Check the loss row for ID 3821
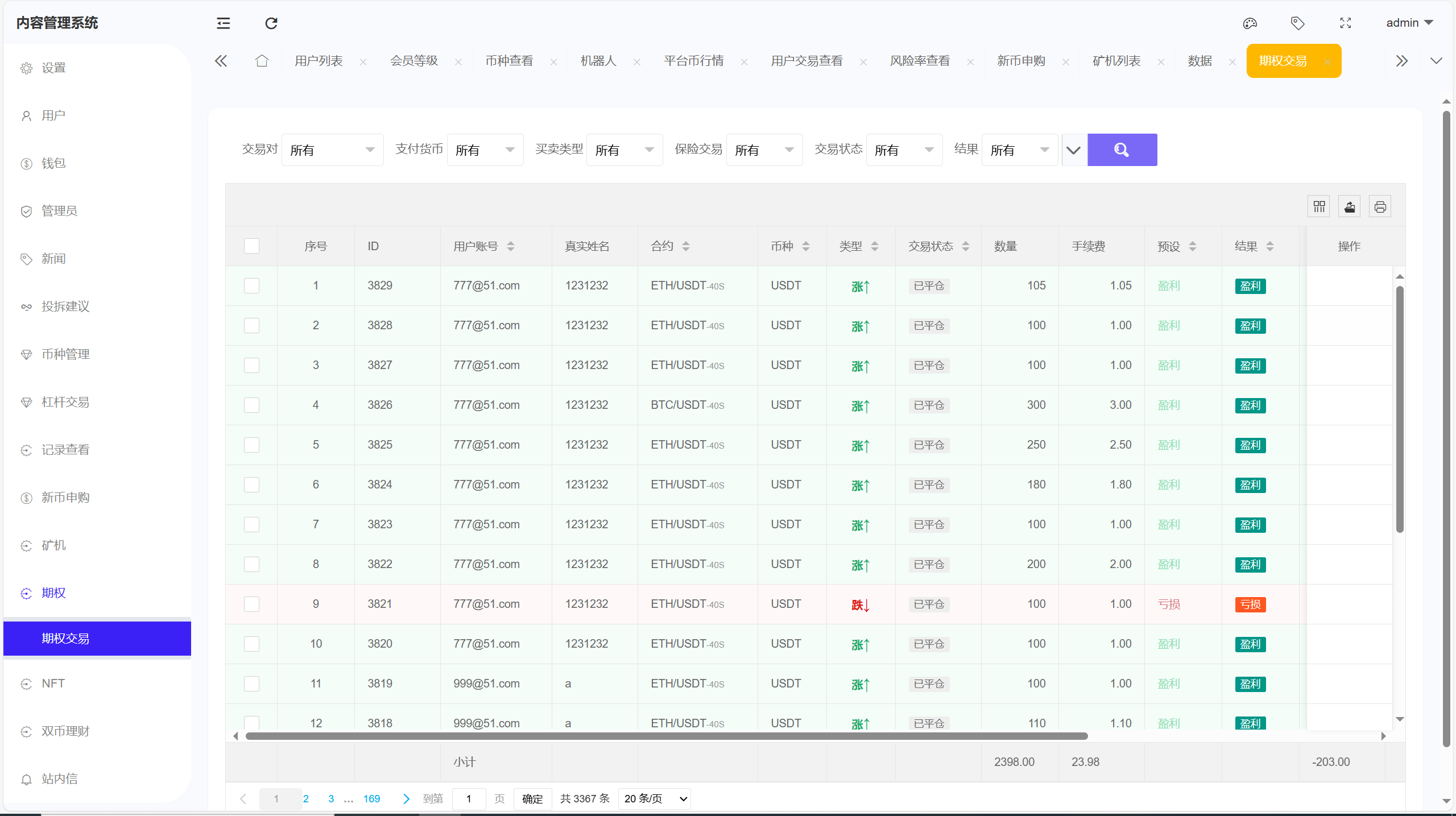The image size is (1456, 816). coord(251,604)
